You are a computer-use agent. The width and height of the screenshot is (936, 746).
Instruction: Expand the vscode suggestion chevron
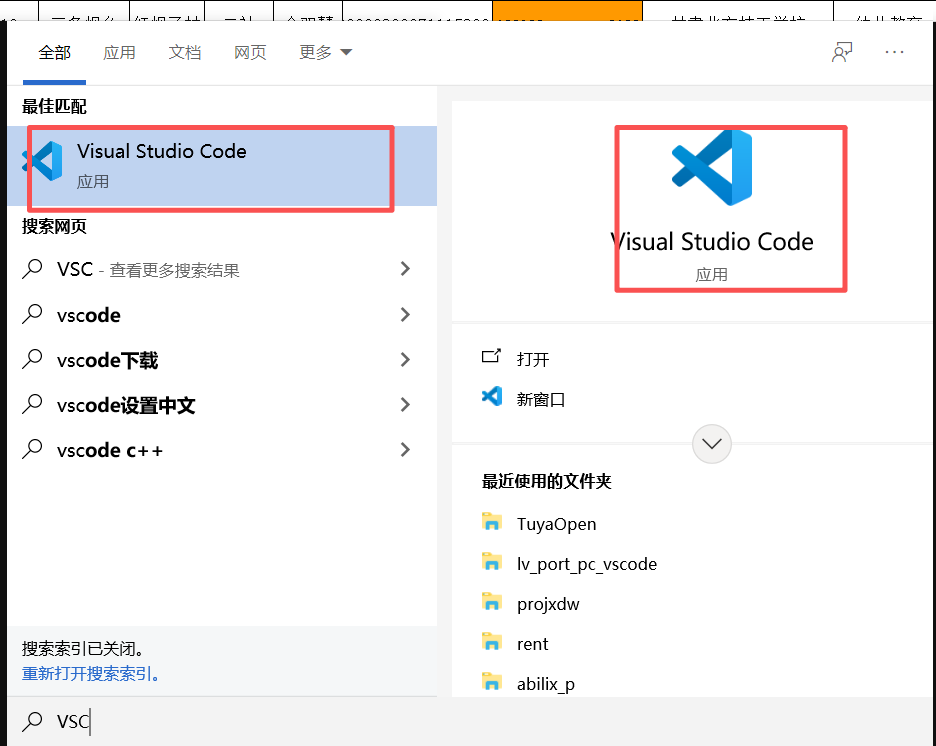tap(405, 315)
